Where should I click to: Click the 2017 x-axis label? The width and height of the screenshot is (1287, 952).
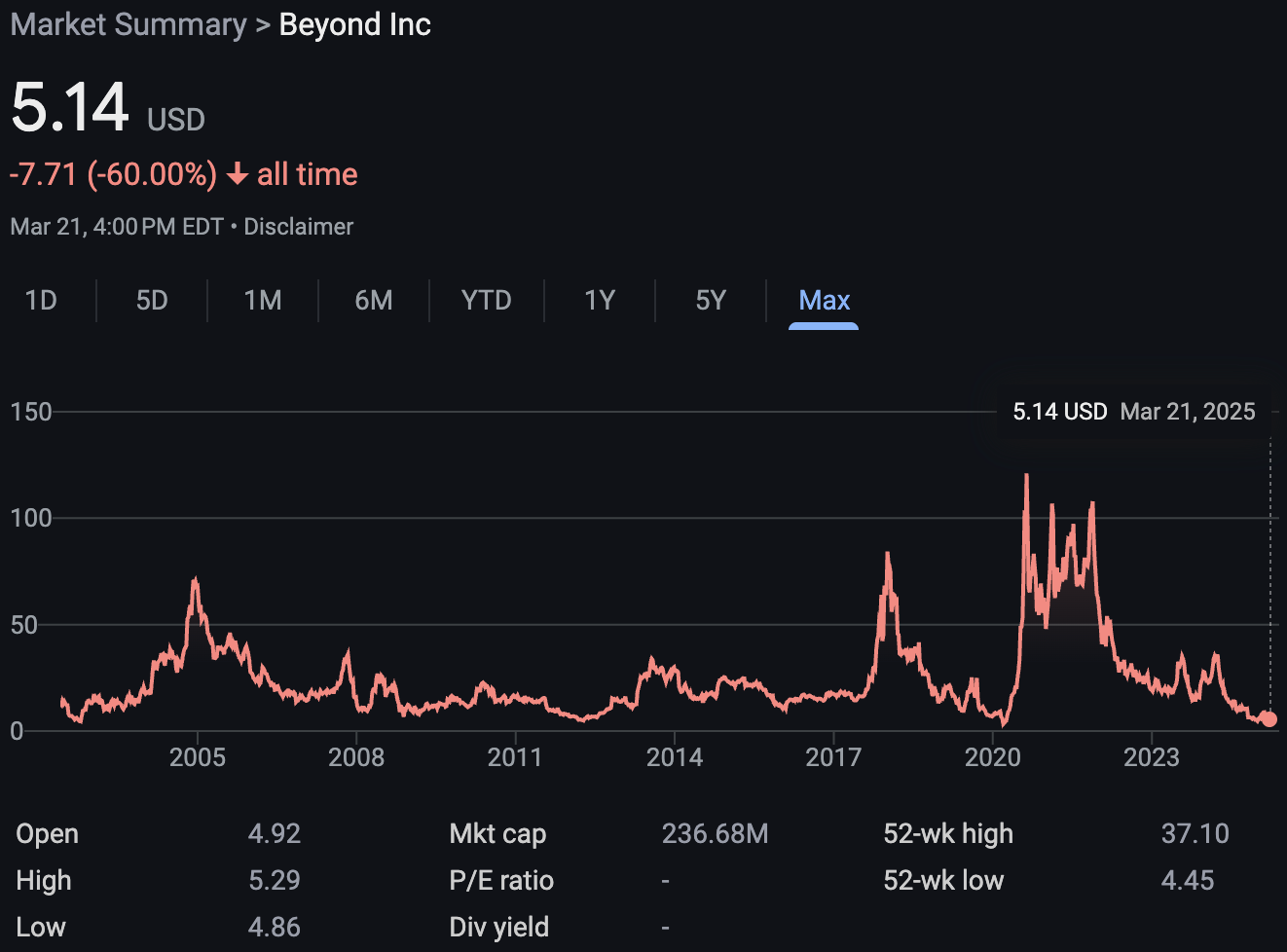pos(833,757)
